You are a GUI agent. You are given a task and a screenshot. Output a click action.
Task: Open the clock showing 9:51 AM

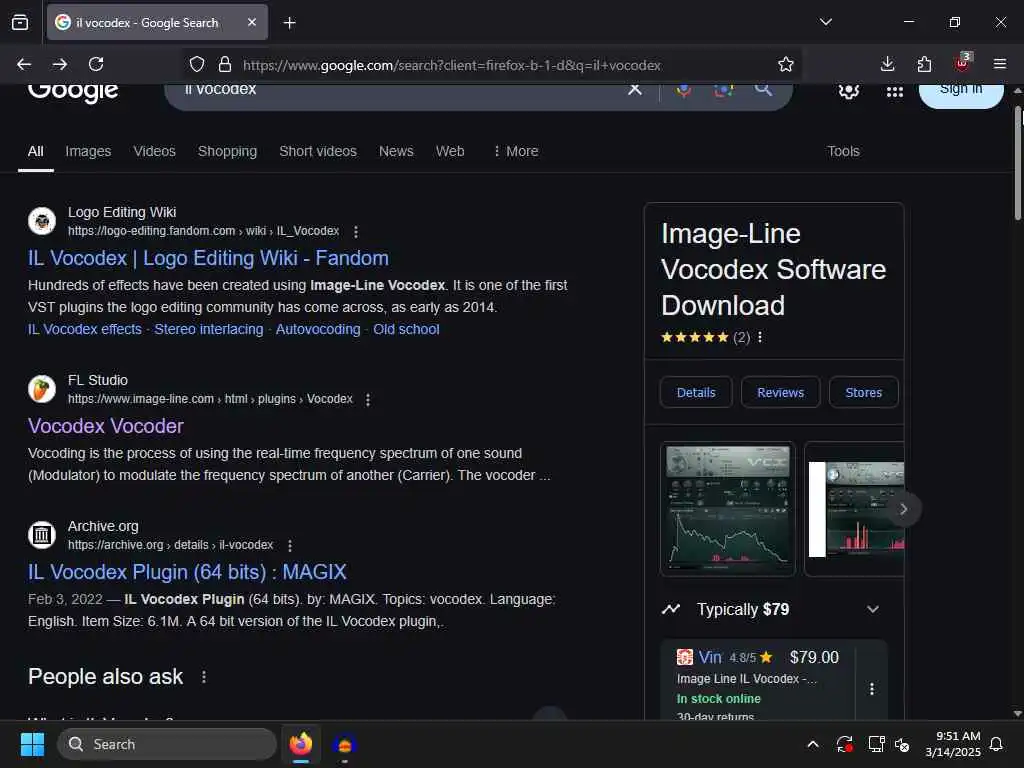point(953,744)
